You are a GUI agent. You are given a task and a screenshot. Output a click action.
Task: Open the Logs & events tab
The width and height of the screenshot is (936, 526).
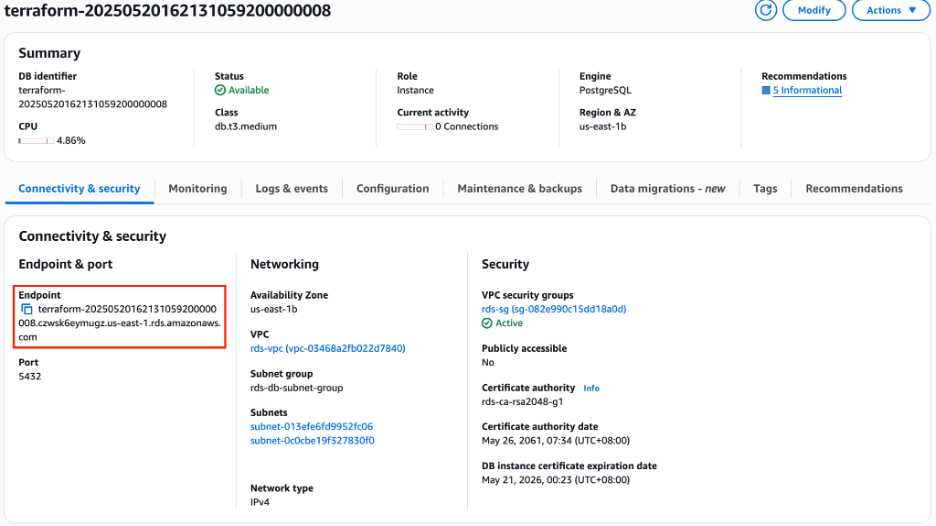click(x=291, y=188)
